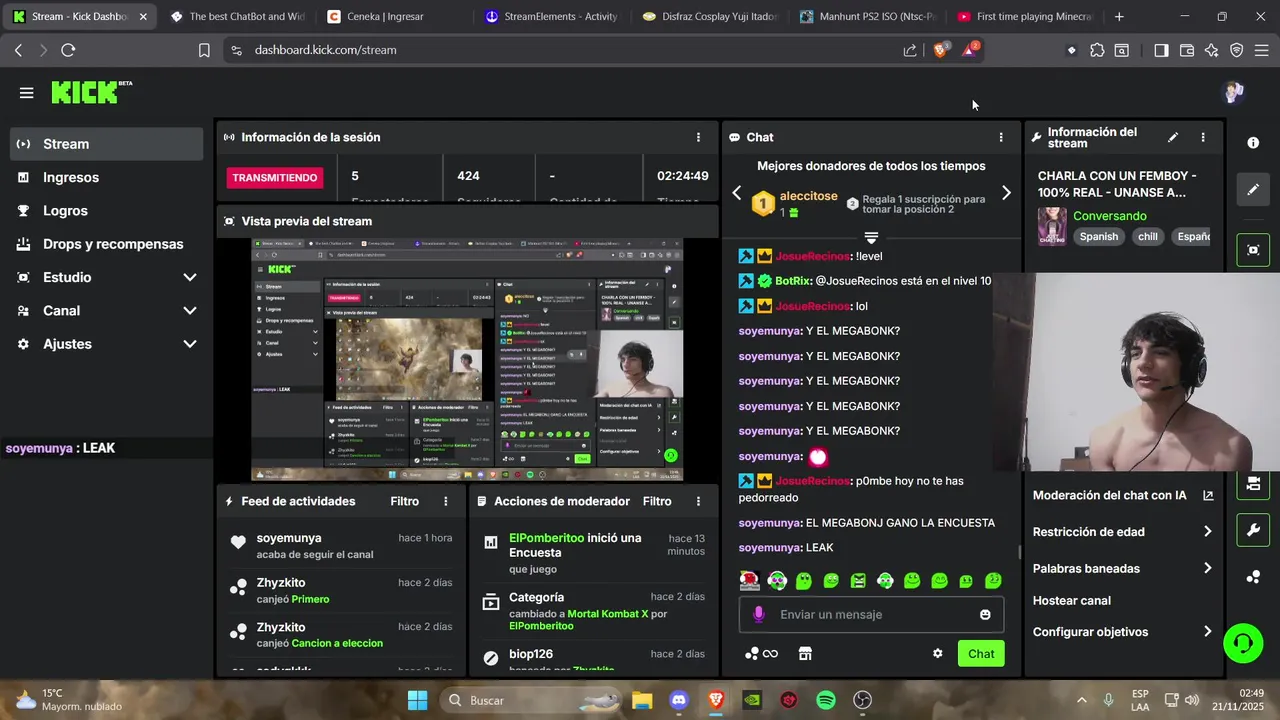Viewport: 1280px width, 720px height.
Task: Open chat settings gear icon
Action: click(x=937, y=654)
